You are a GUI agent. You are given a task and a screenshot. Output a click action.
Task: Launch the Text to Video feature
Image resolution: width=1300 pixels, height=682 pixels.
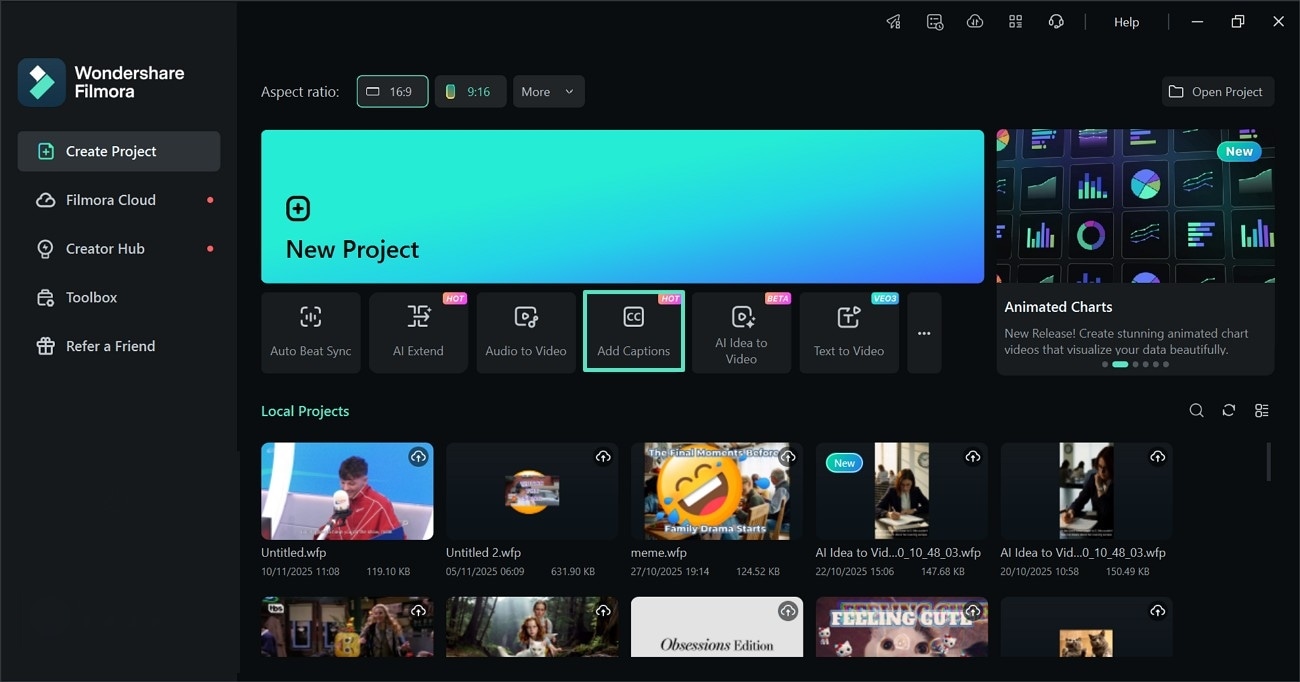(849, 331)
